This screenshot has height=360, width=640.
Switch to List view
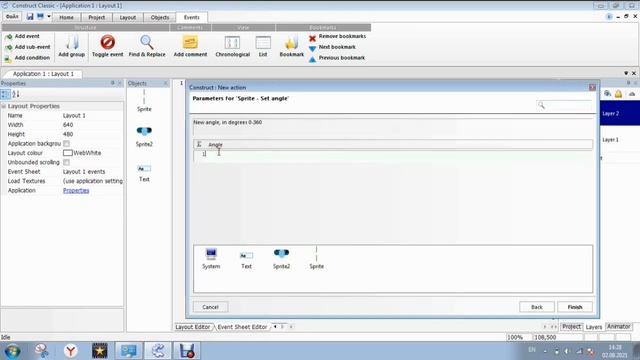tap(263, 46)
